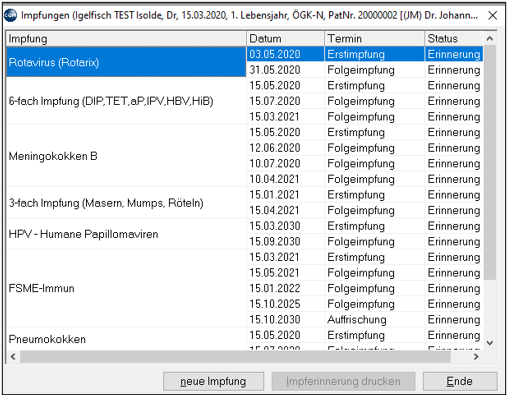Click date 15.05.2021 in Datum column
Image resolution: width=508 pixels, height=395 pixels.
285,273
